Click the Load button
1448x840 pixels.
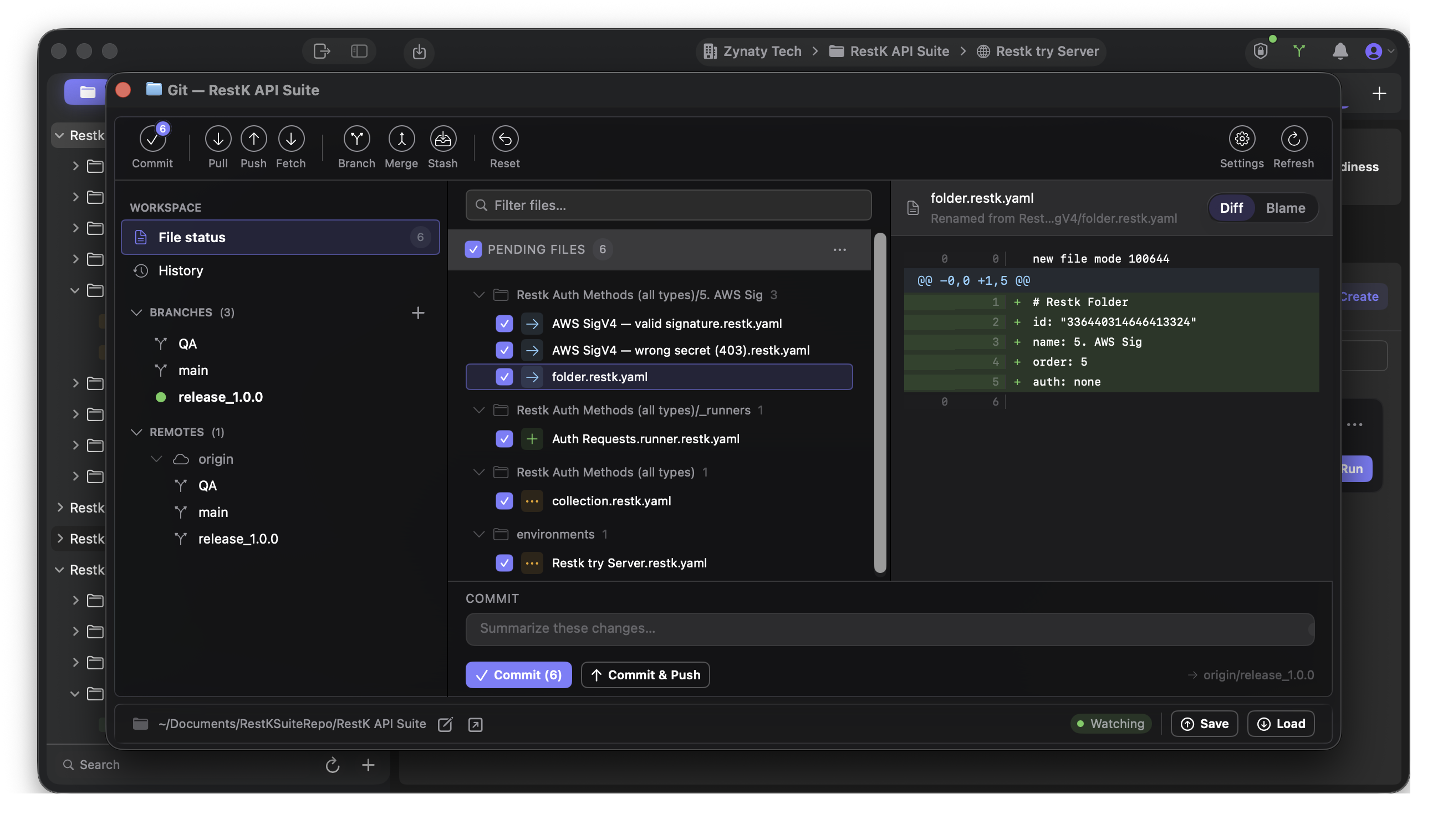pos(1280,724)
